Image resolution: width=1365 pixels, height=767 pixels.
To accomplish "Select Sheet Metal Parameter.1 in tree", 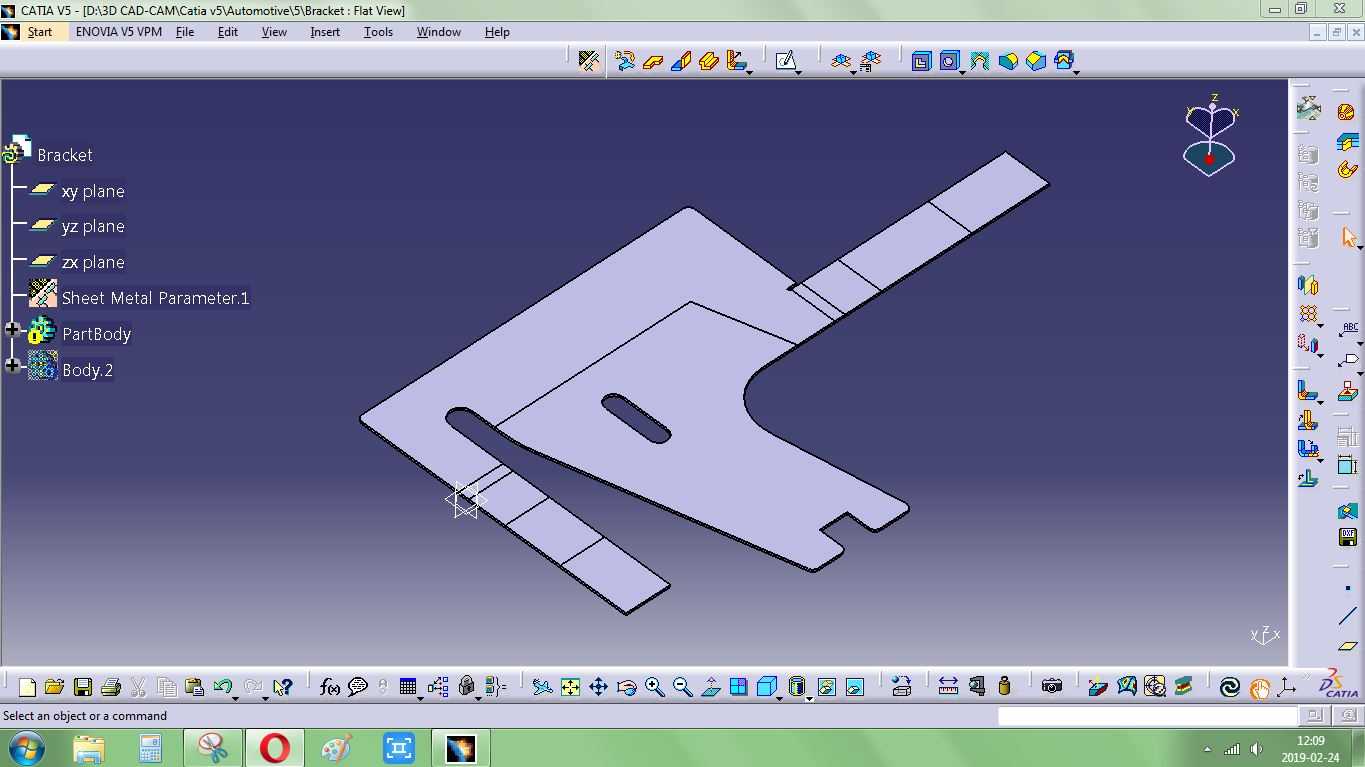I will (x=155, y=298).
